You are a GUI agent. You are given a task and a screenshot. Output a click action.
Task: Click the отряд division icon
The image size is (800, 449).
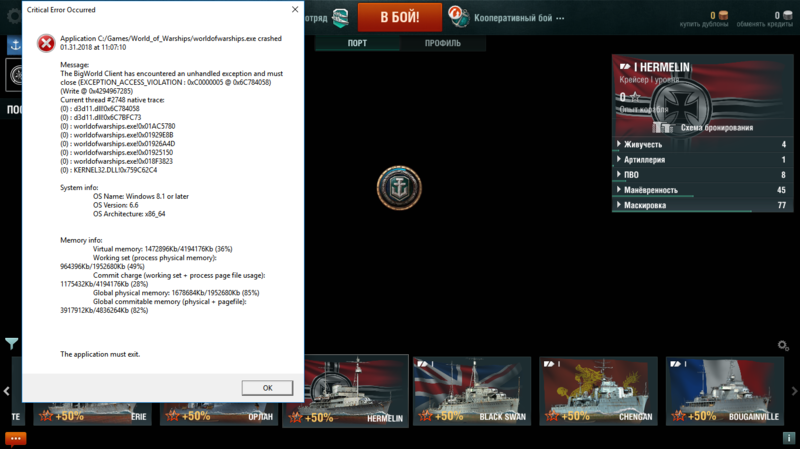pyautogui.click(x=340, y=18)
